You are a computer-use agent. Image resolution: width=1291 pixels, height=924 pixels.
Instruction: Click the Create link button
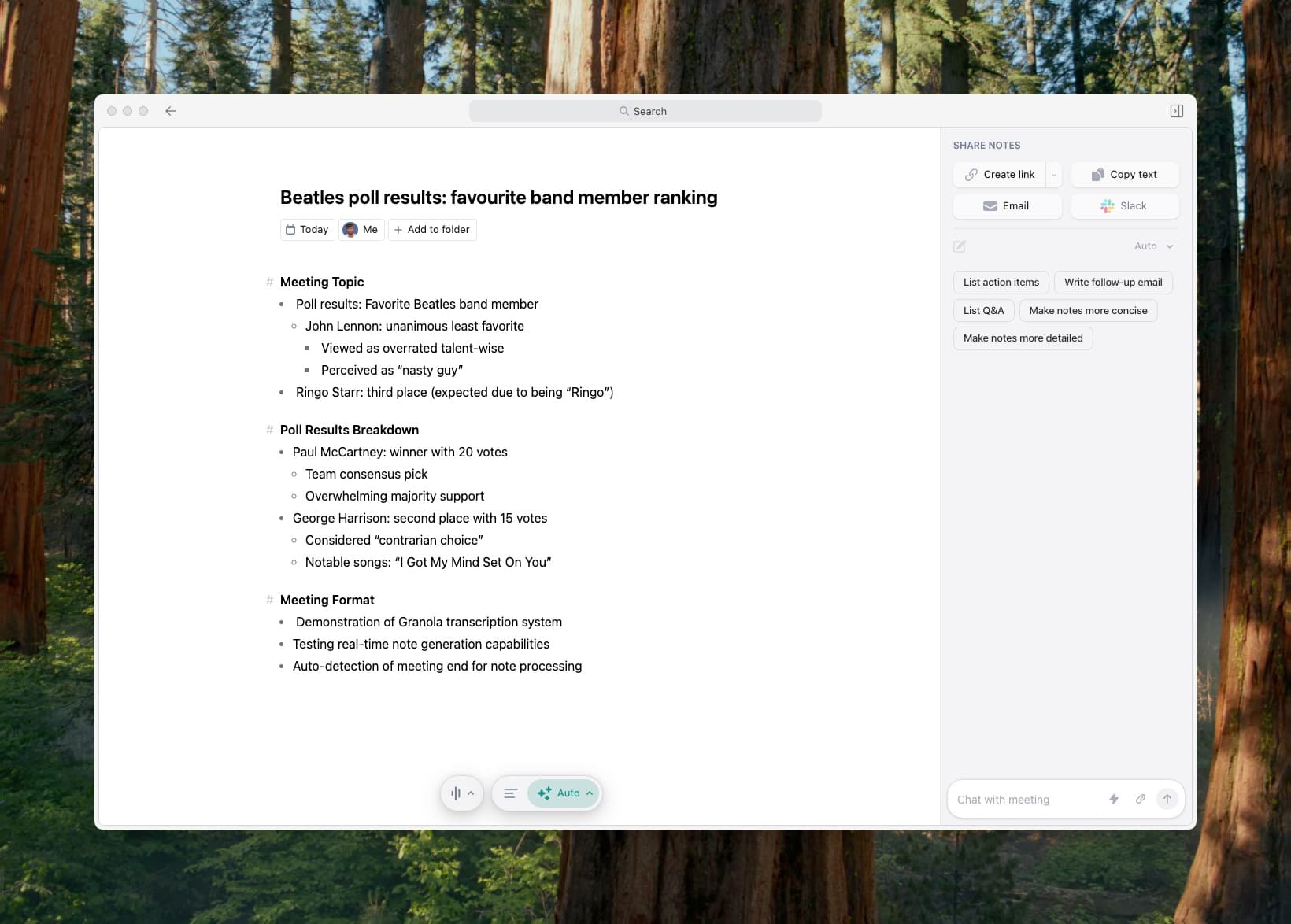pyautogui.click(x=1000, y=175)
